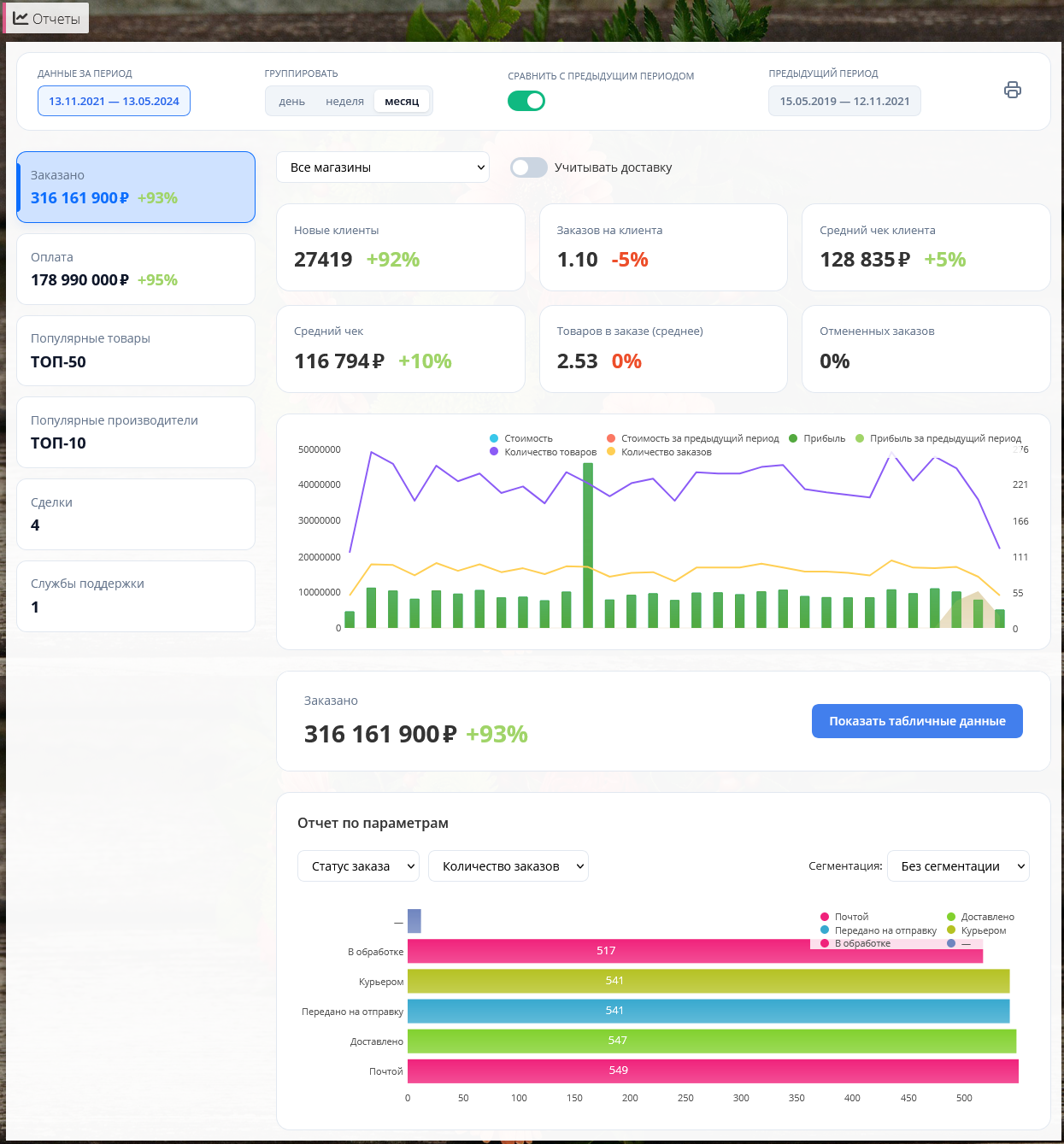Select день grouping option

291,101
